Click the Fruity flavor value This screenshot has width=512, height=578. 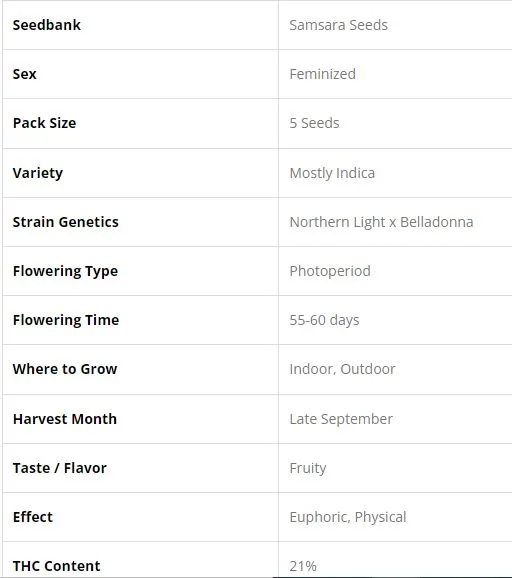[x=308, y=468]
